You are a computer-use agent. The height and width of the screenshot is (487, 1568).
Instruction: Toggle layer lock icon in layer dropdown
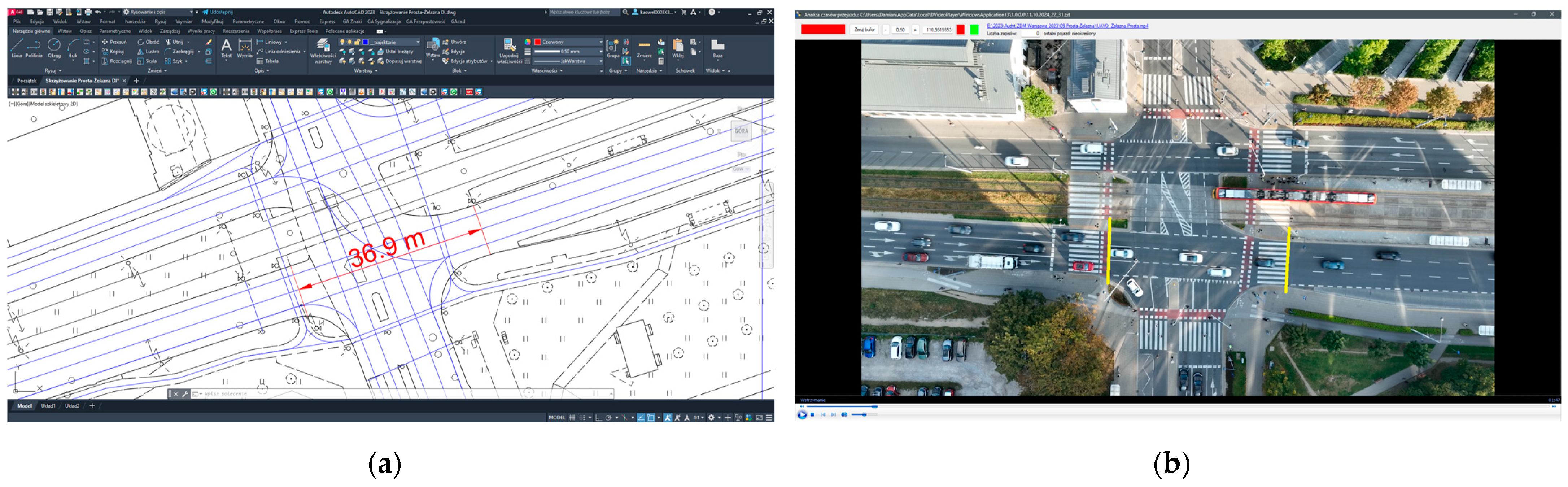(357, 42)
